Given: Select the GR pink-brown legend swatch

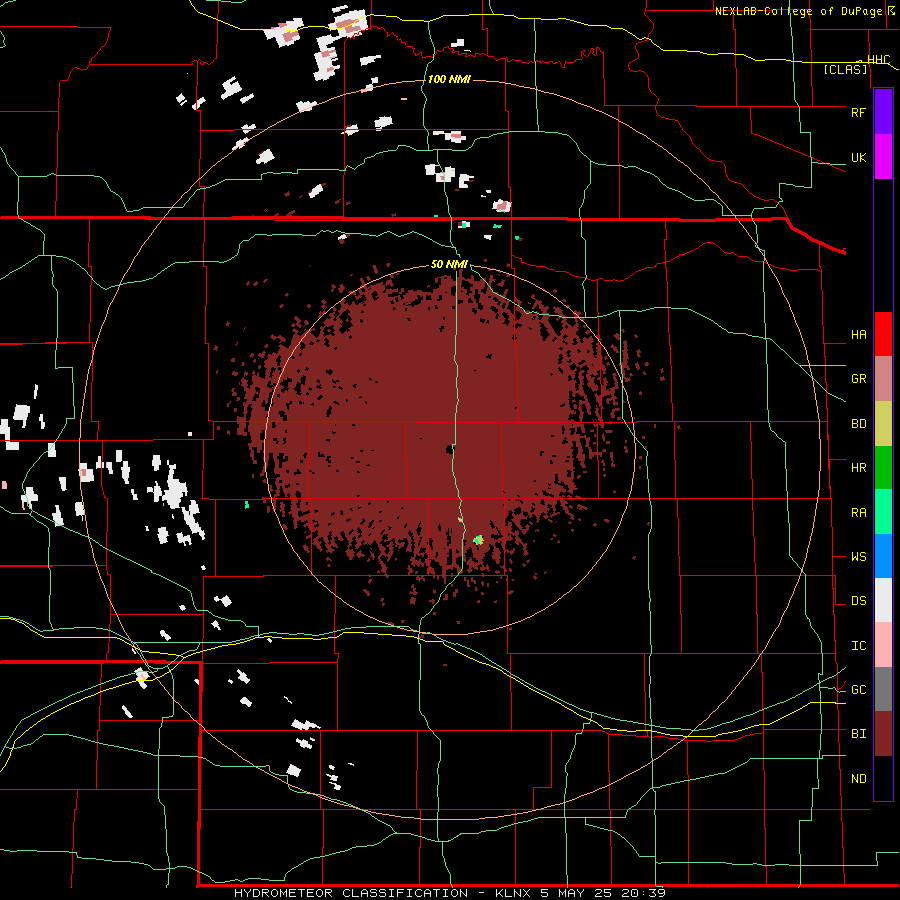Looking at the screenshot, I should 883,379.
